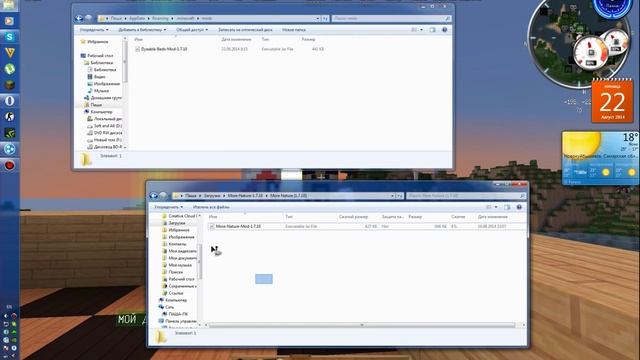Sort by Сжатый размер column

(353, 217)
